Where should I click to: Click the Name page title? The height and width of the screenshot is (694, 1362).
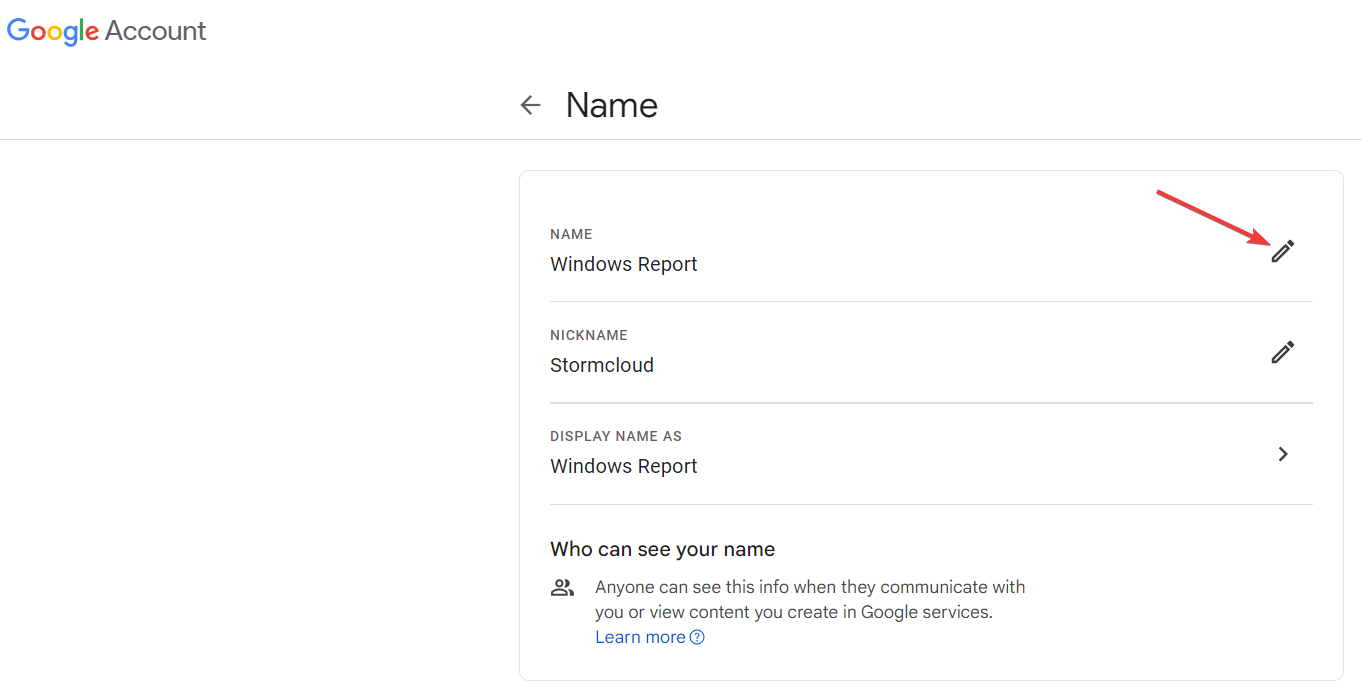(611, 104)
